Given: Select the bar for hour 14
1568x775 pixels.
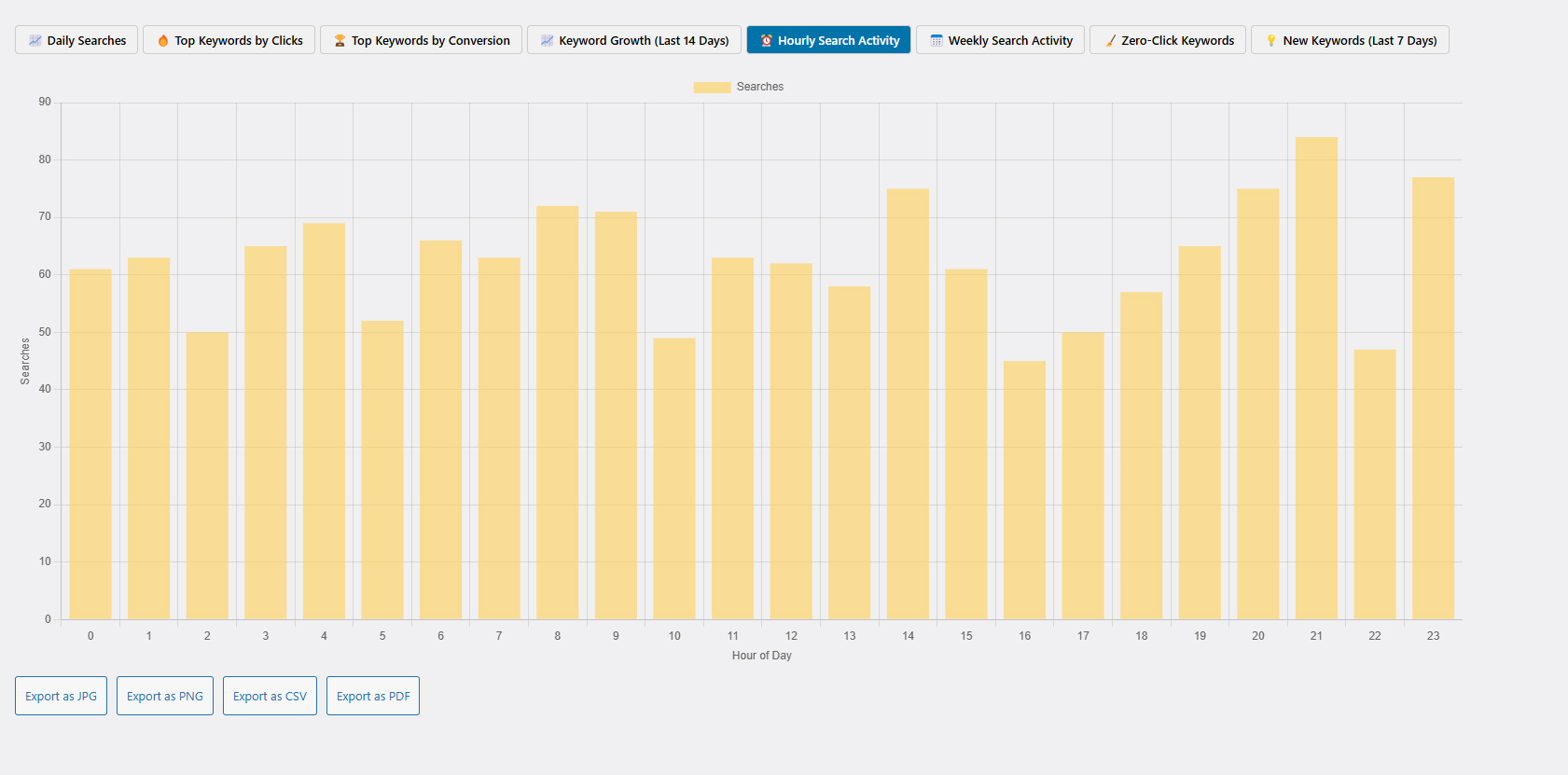Looking at the screenshot, I should pos(908,404).
